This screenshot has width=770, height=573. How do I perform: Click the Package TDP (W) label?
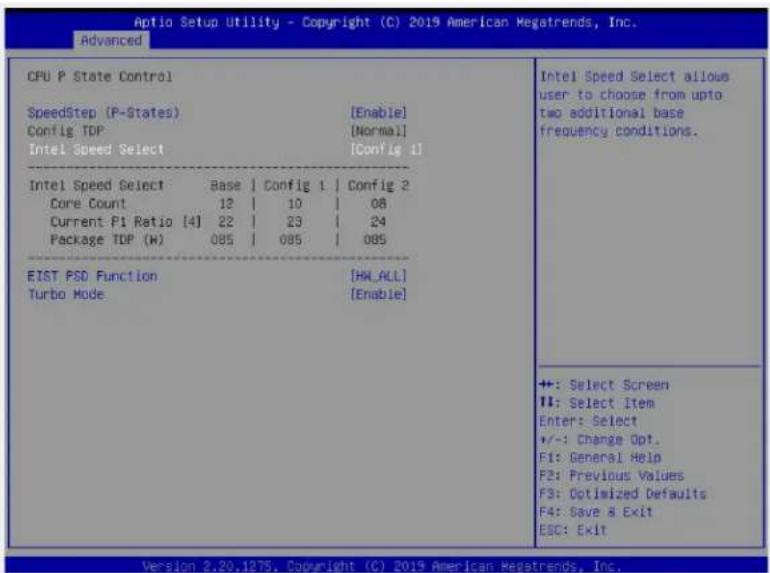tap(107, 240)
